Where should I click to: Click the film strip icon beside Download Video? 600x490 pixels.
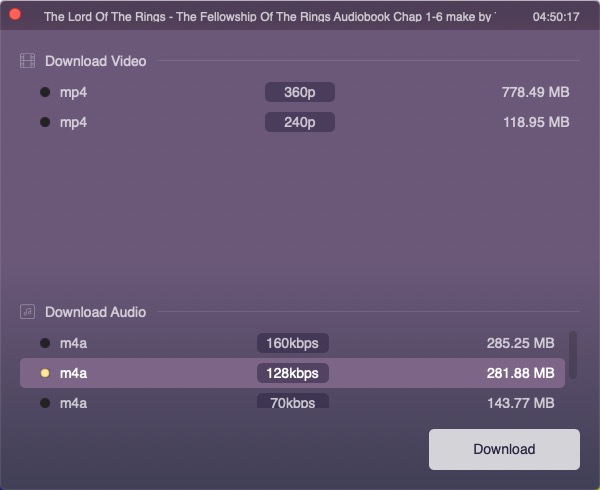(28, 61)
